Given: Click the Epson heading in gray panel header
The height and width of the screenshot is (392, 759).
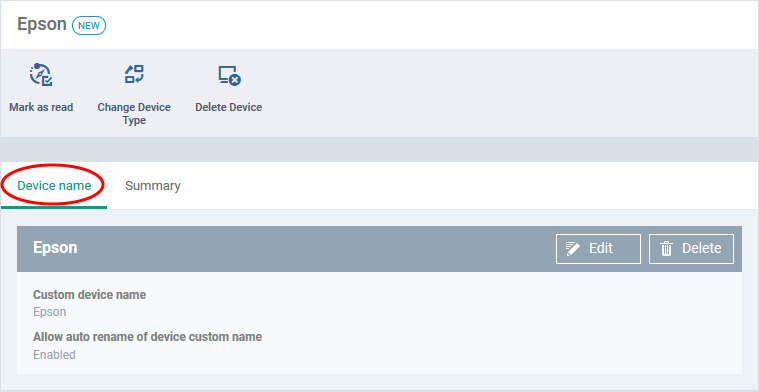Looking at the screenshot, I should coord(55,248).
